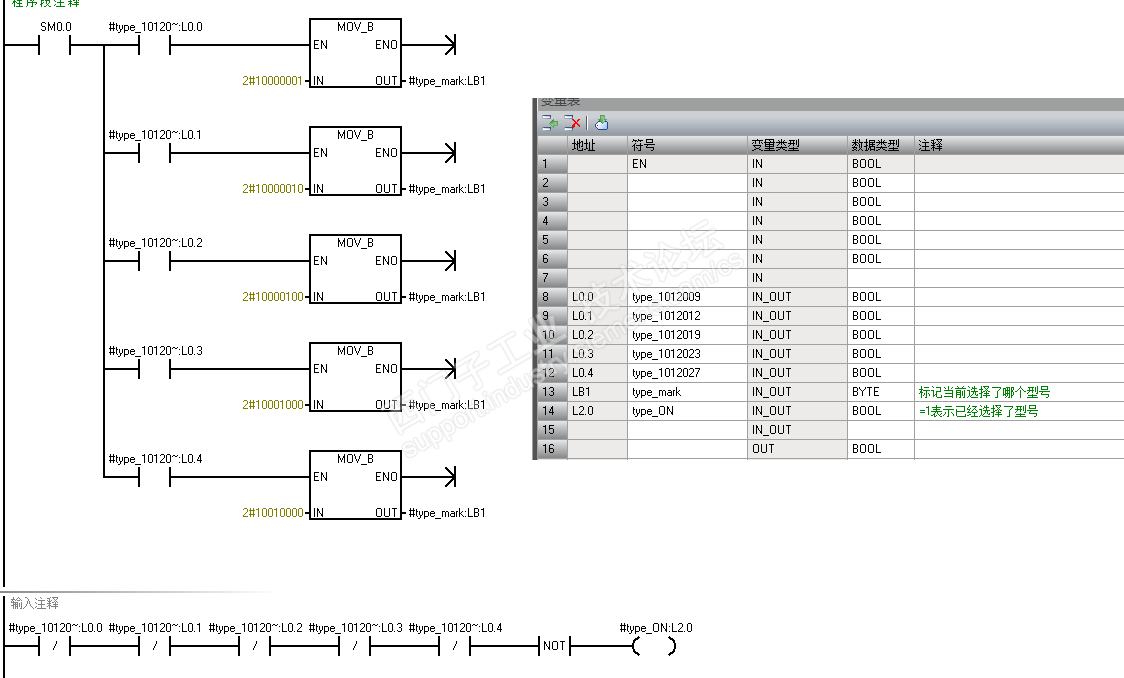Image resolution: width=1124 pixels, height=678 pixels.
Task: Select normally open contact #type_10120~:L0.2
Action: point(154,262)
